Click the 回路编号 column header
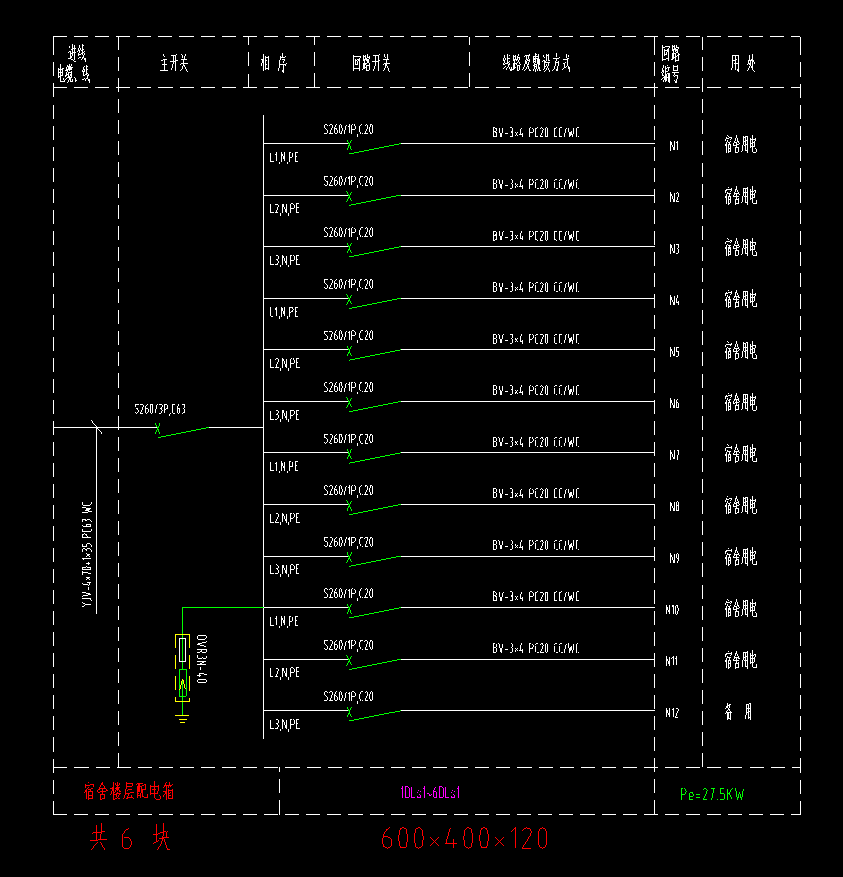The height and width of the screenshot is (877, 843). (670, 63)
